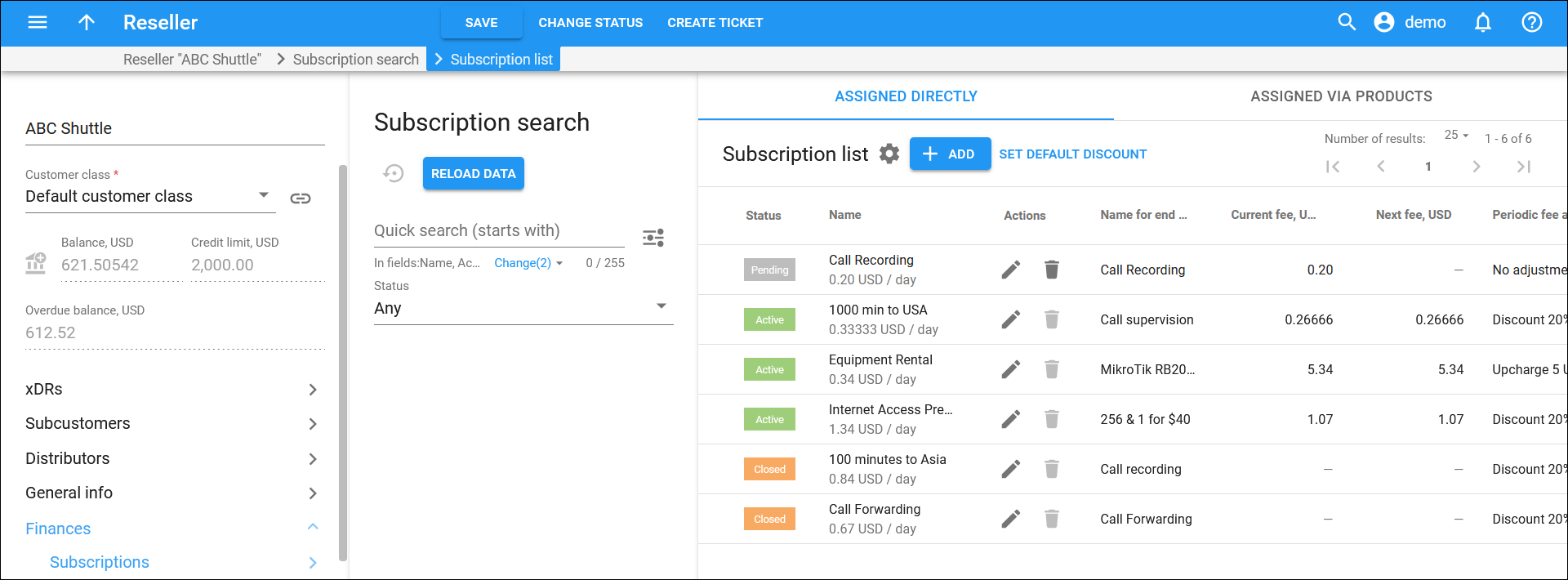This screenshot has width=1568, height=580.
Task: Switch to Assigned via Products tab
Action: tap(1341, 96)
